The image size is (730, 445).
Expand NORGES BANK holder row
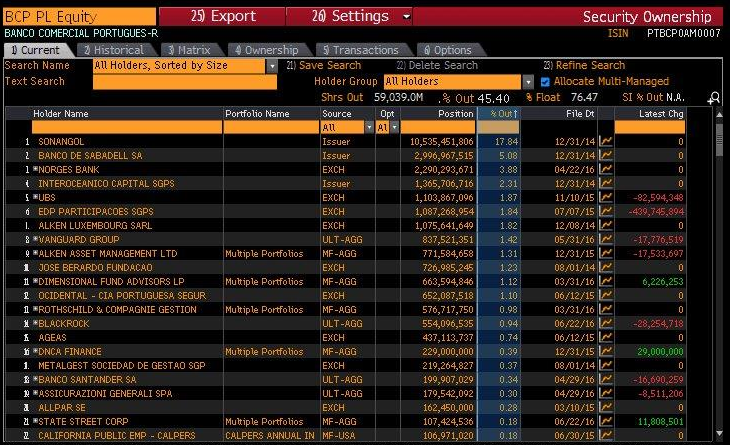[x=35, y=169]
